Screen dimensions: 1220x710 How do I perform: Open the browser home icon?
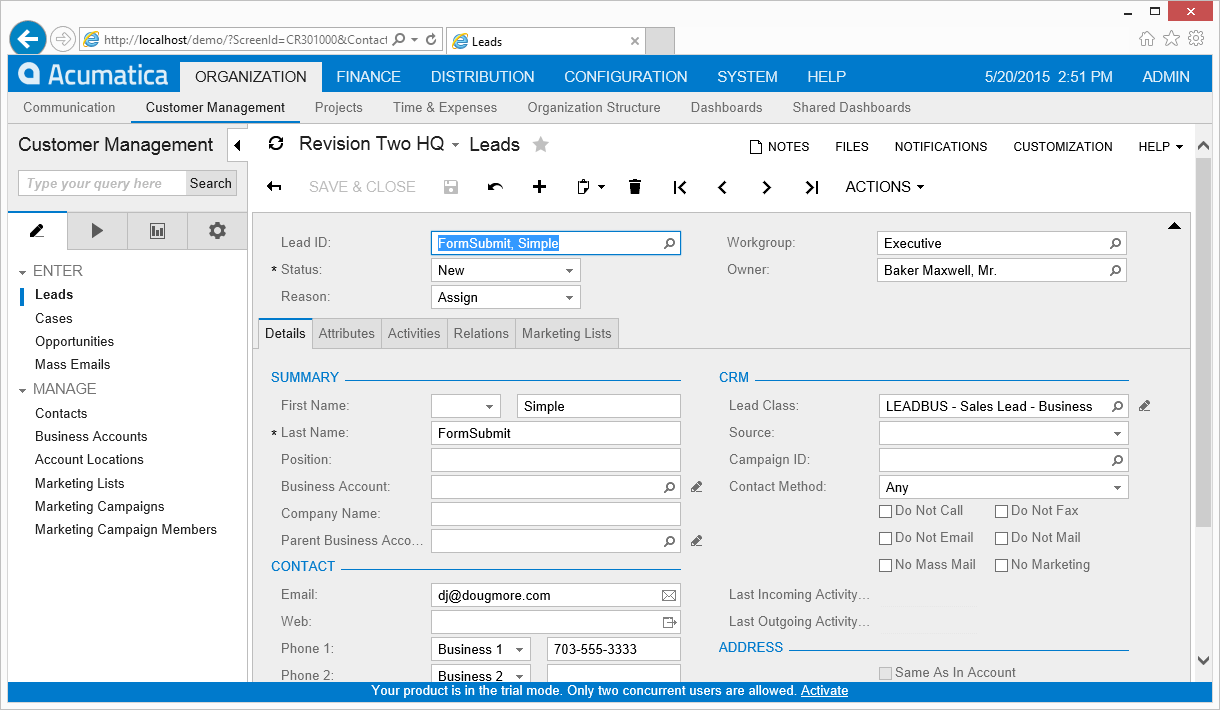[x=1147, y=39]
